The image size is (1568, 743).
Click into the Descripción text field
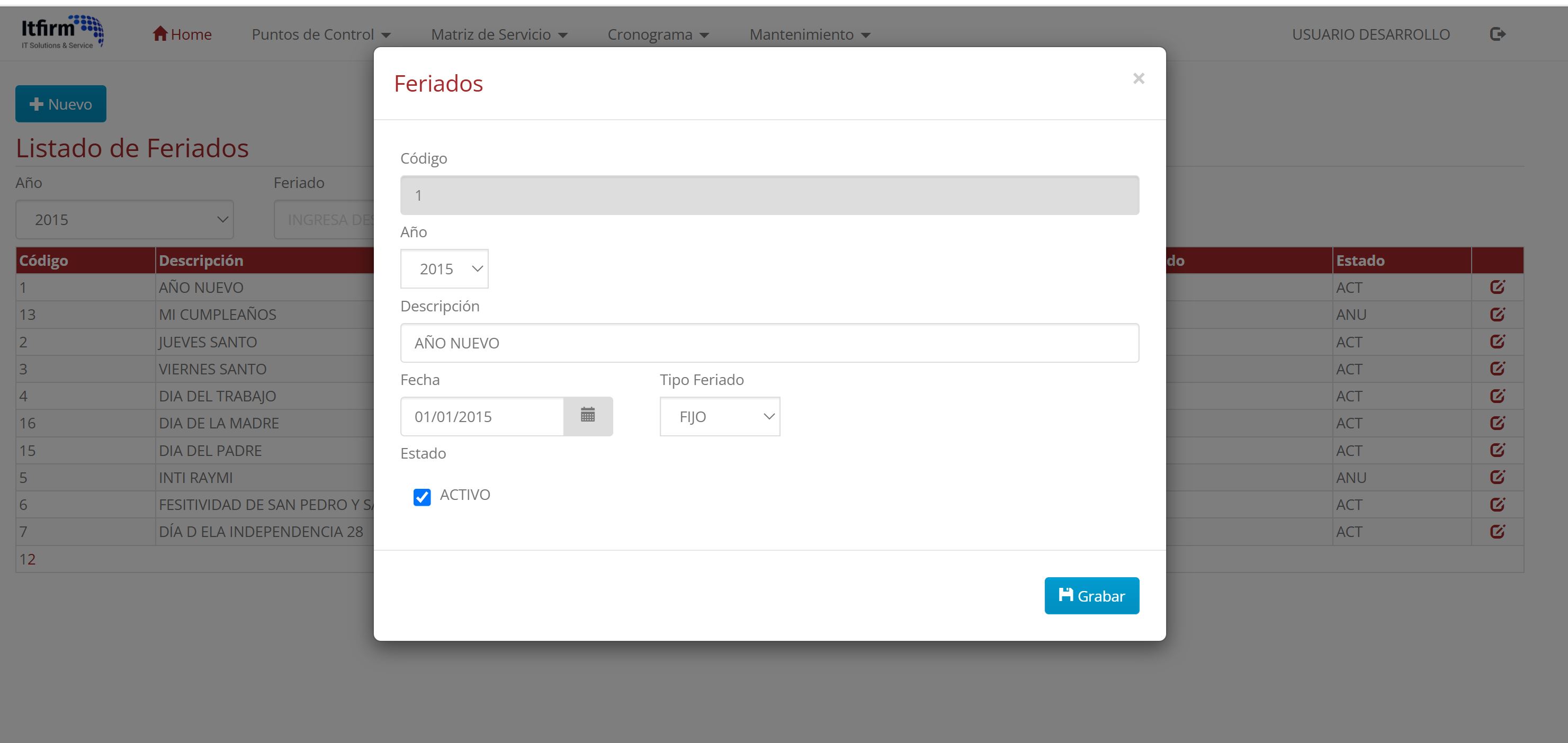coord(769,343)
